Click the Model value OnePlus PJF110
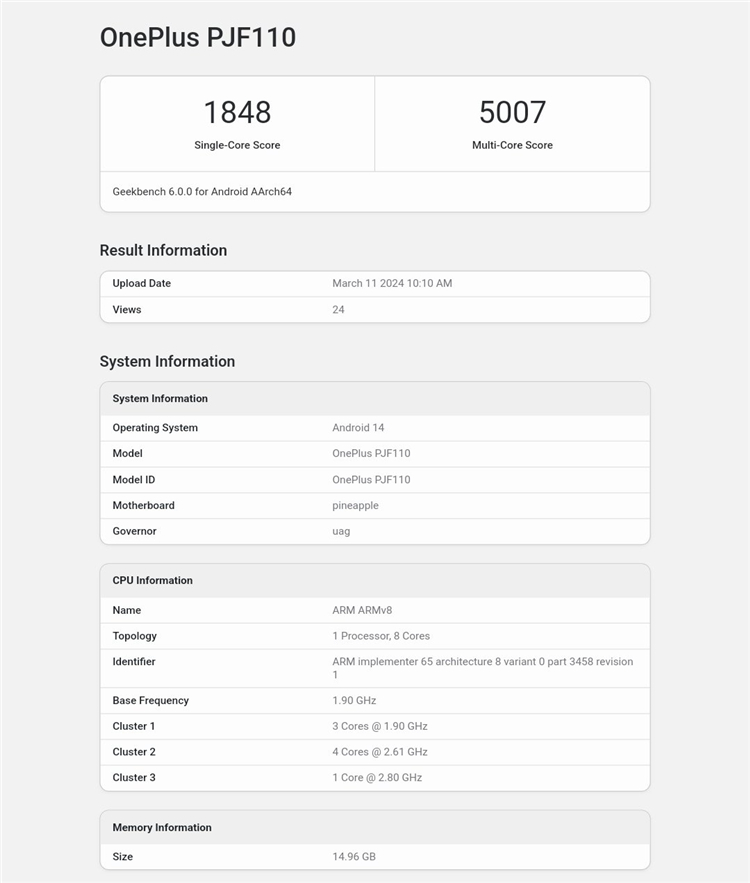 coord(371,453)
